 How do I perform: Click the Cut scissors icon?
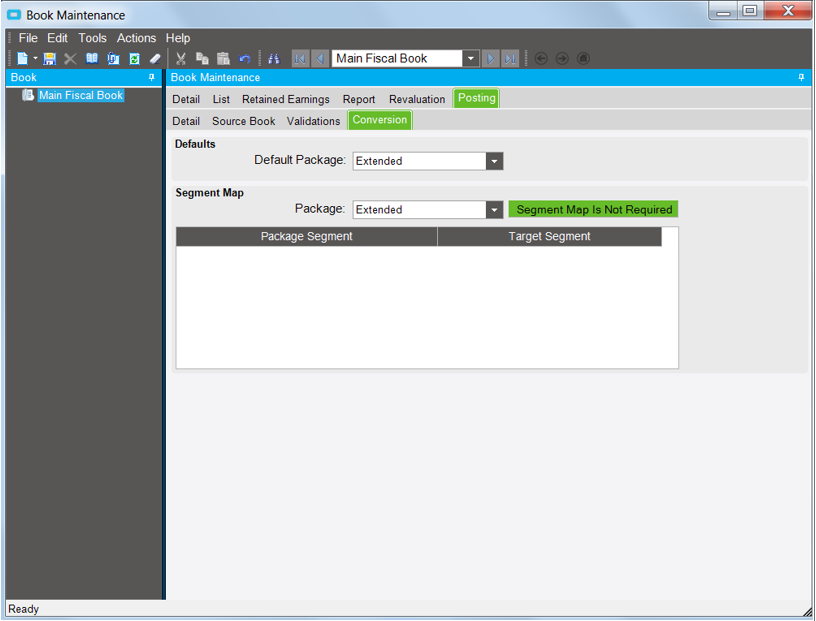(181, 58)
